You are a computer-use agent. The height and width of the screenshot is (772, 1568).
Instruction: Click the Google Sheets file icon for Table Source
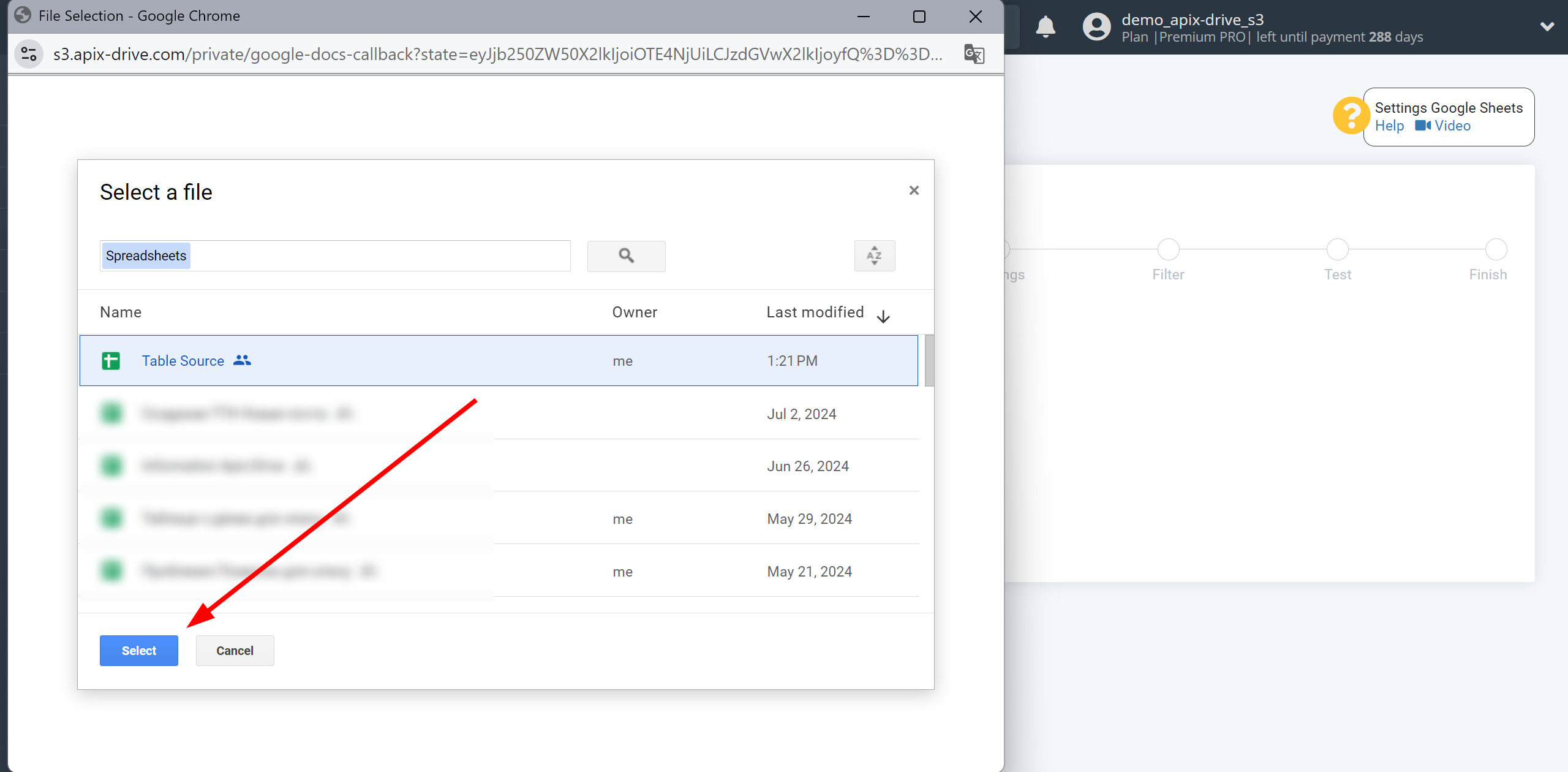coord(110,361)
